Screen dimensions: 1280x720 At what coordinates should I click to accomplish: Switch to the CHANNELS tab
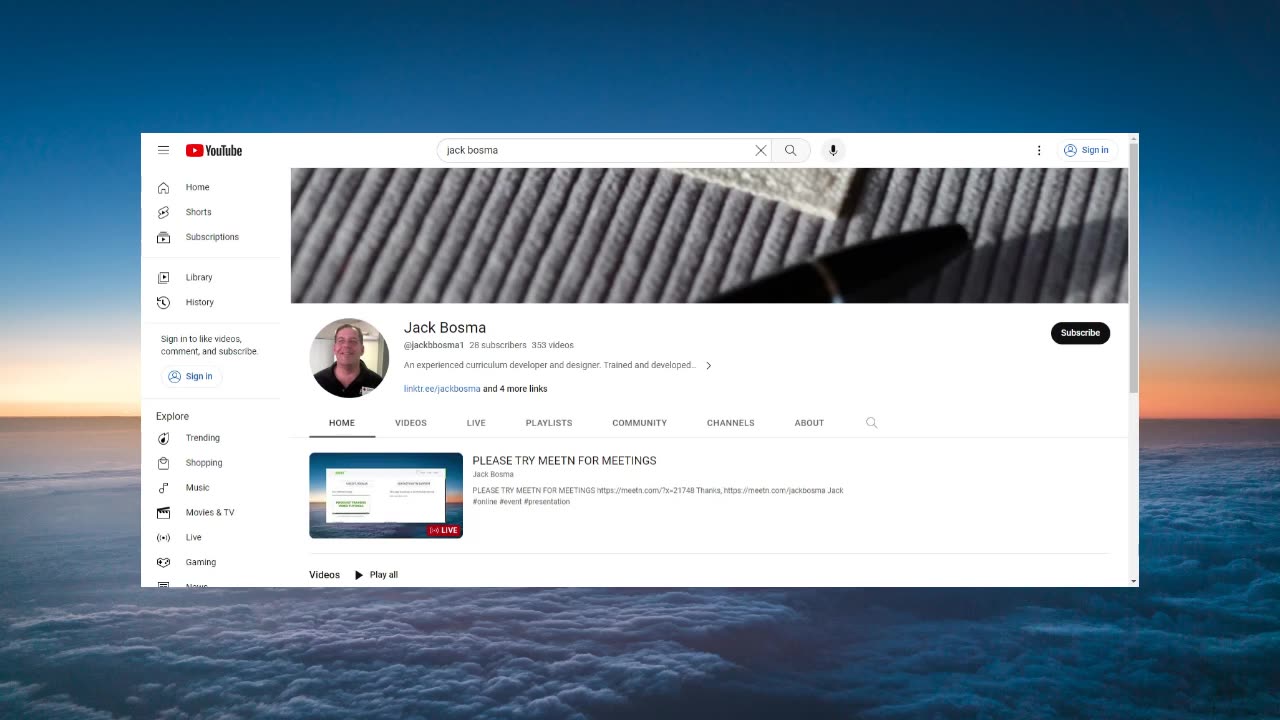click(x=731, y=423)
